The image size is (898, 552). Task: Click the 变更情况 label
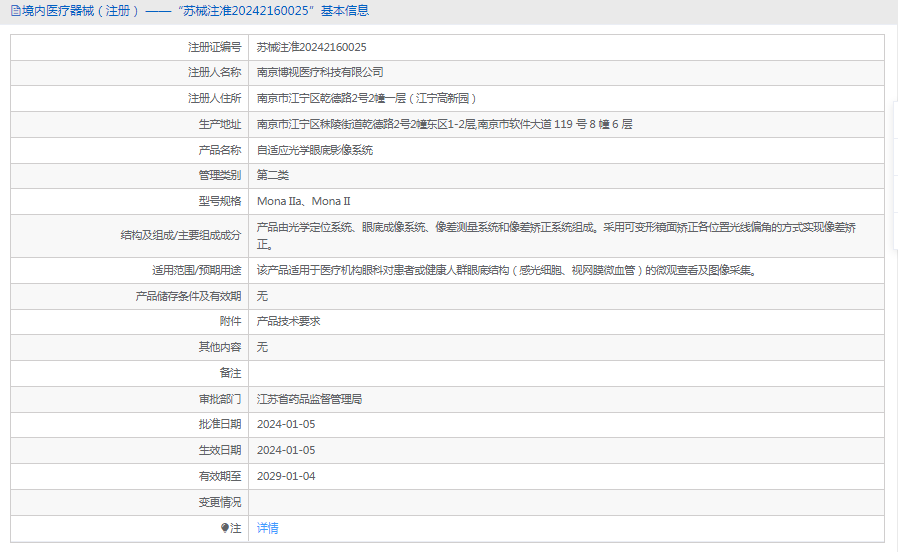[x=220, y=502]
